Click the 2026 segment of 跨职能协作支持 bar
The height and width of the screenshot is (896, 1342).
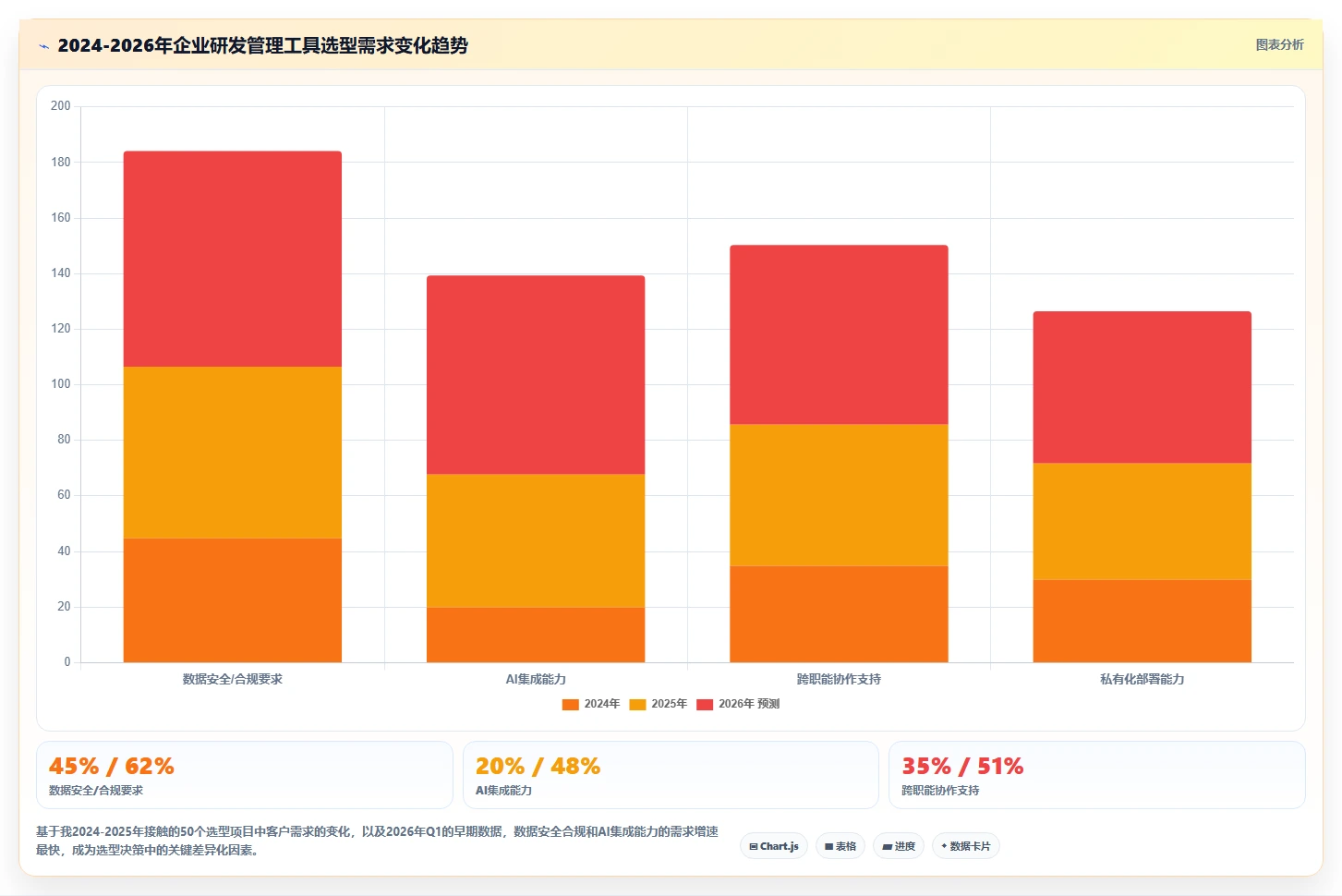tap(839, 334)
